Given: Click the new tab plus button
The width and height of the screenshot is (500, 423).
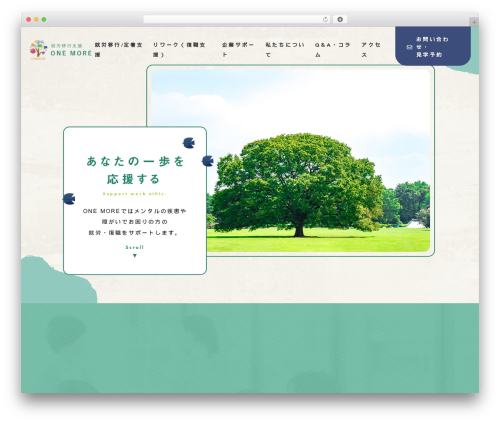Looking at the screenshot, I should [474, 22].
